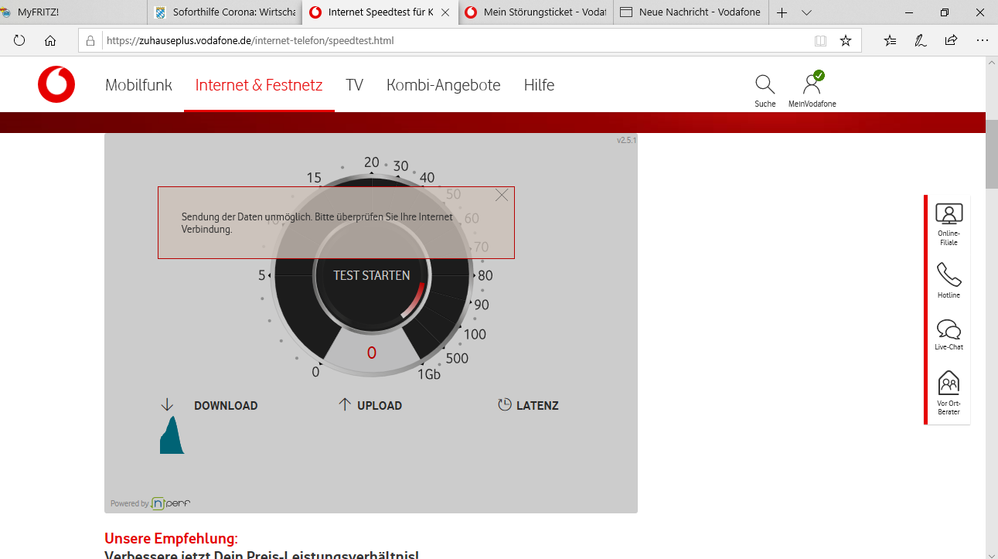The width and height of the screenshot is (998, 559).
Task: Click the 100 gauge label
Action: (475, 334)
